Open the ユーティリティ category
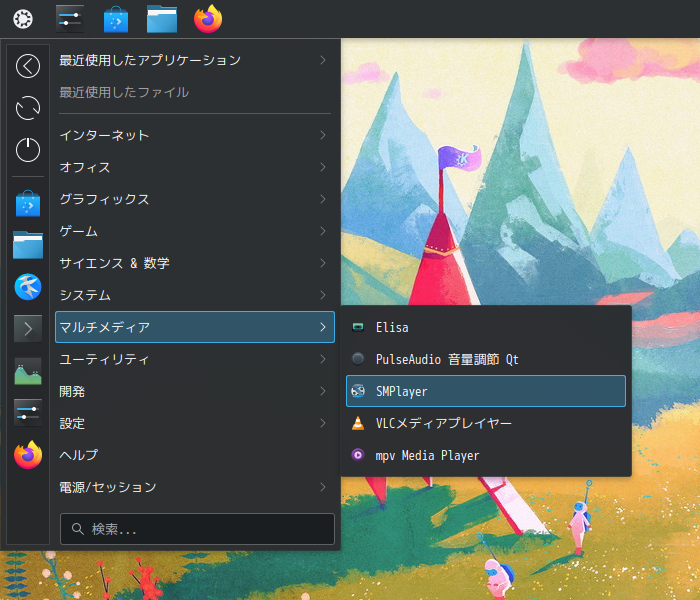Screen dimensions: 700x600 [195, 359]
